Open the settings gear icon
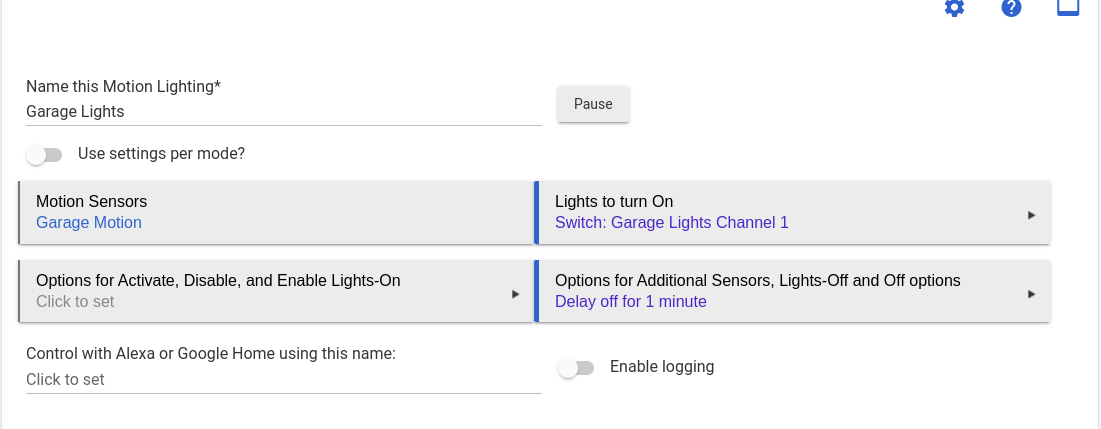Image resolution: width=1101 pixels, height=429 pixels. (954, 8)
